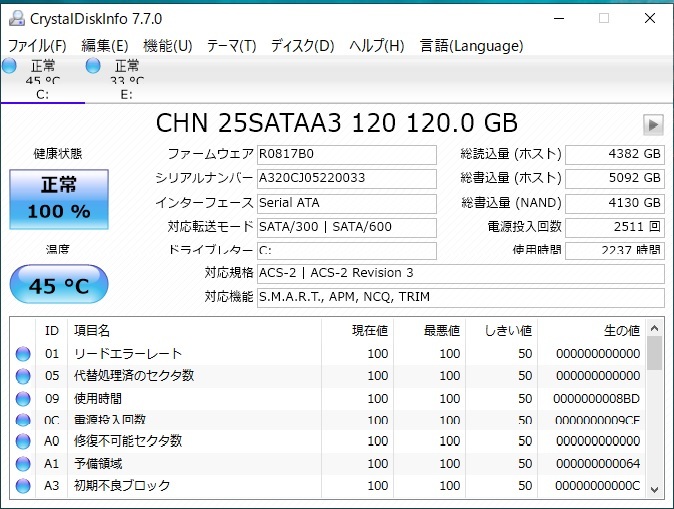Click the status icon for attribute A0
Viewport: 674px width, 509px height.
(x=23, y=441)
